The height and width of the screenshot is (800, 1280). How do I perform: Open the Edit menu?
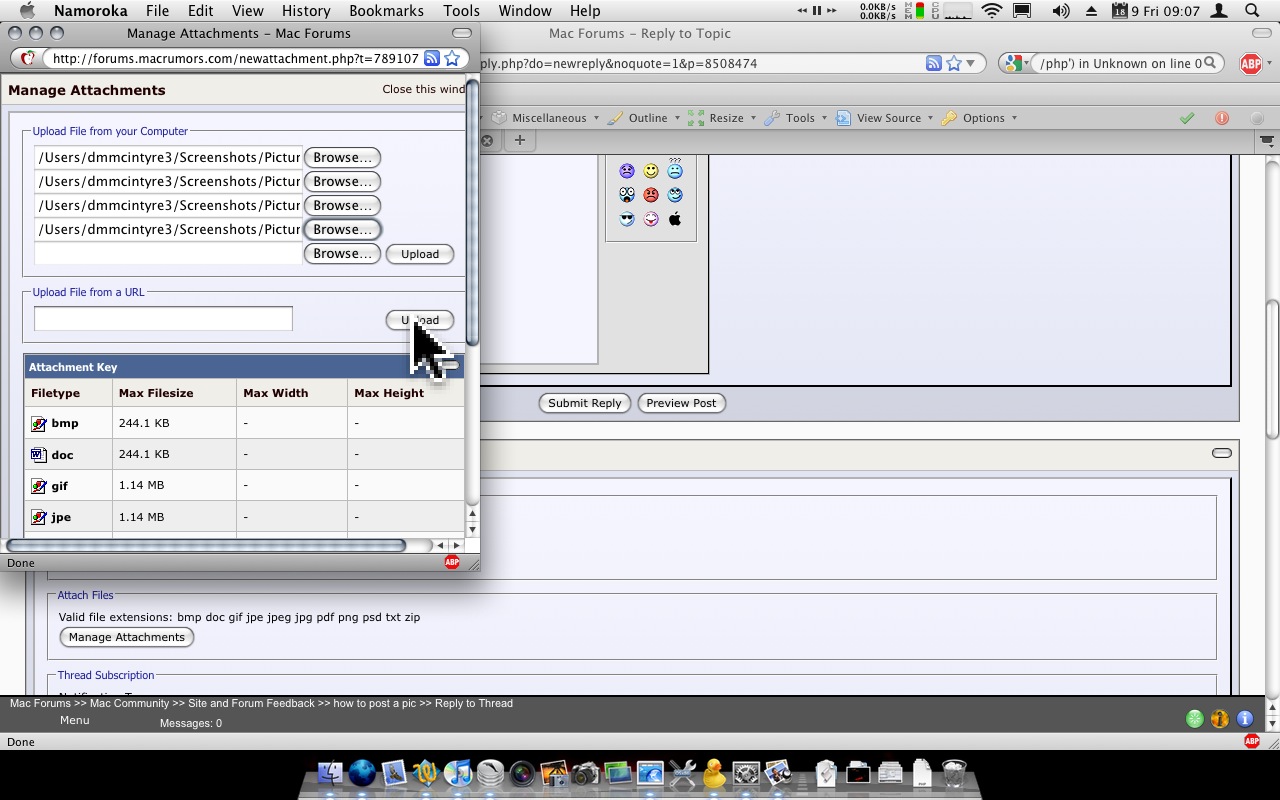(x=200, y=11)
